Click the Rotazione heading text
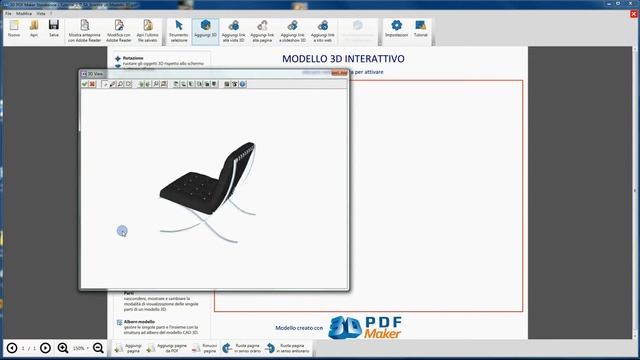 point(133,58)
